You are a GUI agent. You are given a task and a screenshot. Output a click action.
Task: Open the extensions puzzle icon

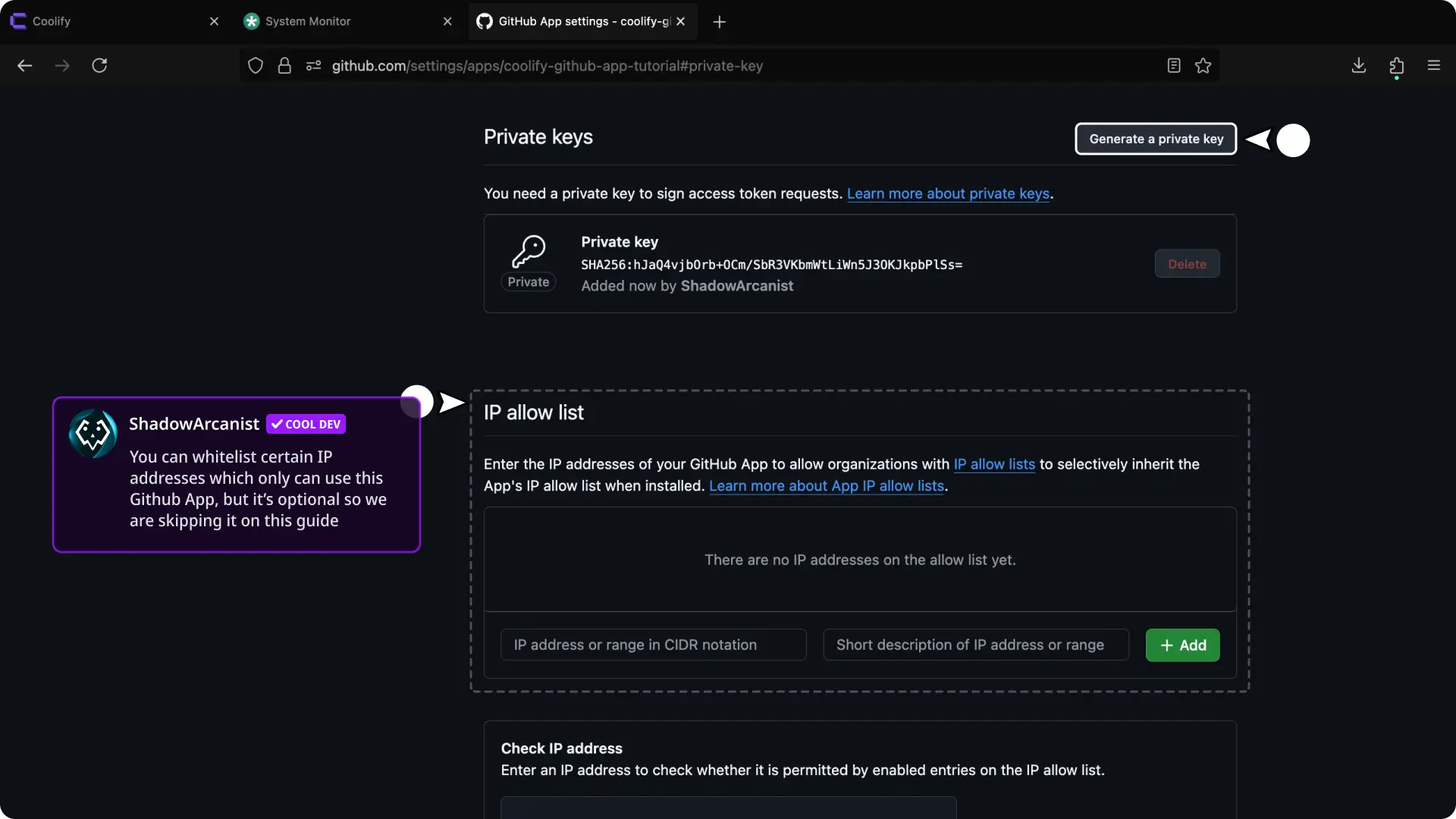pos(1396,66)
